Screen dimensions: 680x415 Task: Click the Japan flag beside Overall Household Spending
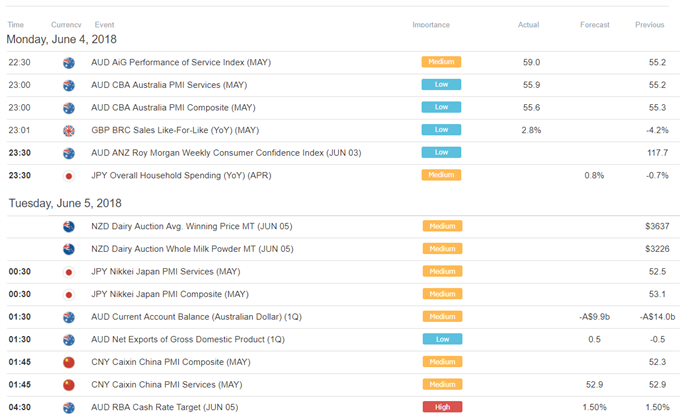pyautogui.click(x=69, y=176)
